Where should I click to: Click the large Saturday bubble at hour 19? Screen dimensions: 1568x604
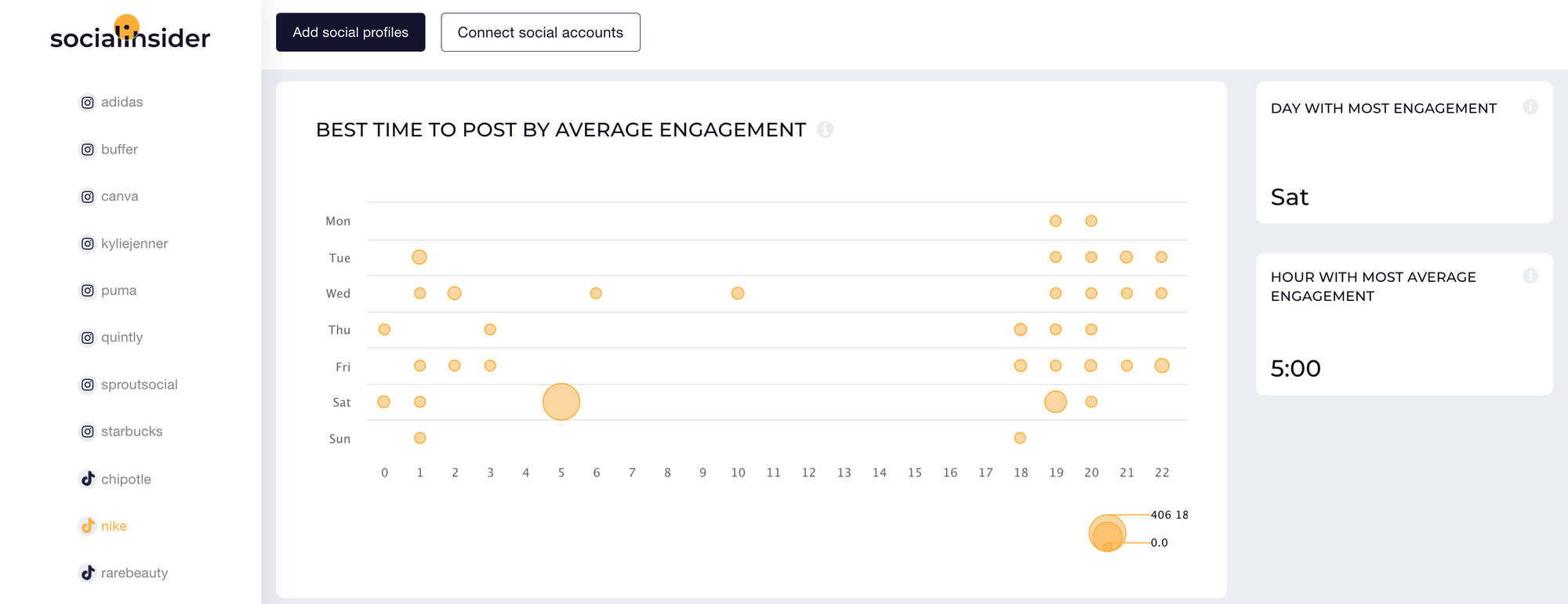click(1056, 402)
